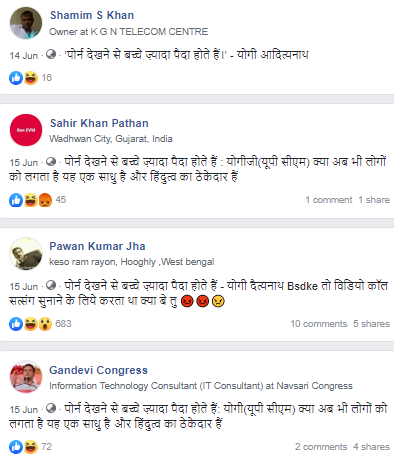Show the 5 shares on Pawan Kumar Jha's post
This screenshot has width=394, height=463.
[x=371, y=324]
